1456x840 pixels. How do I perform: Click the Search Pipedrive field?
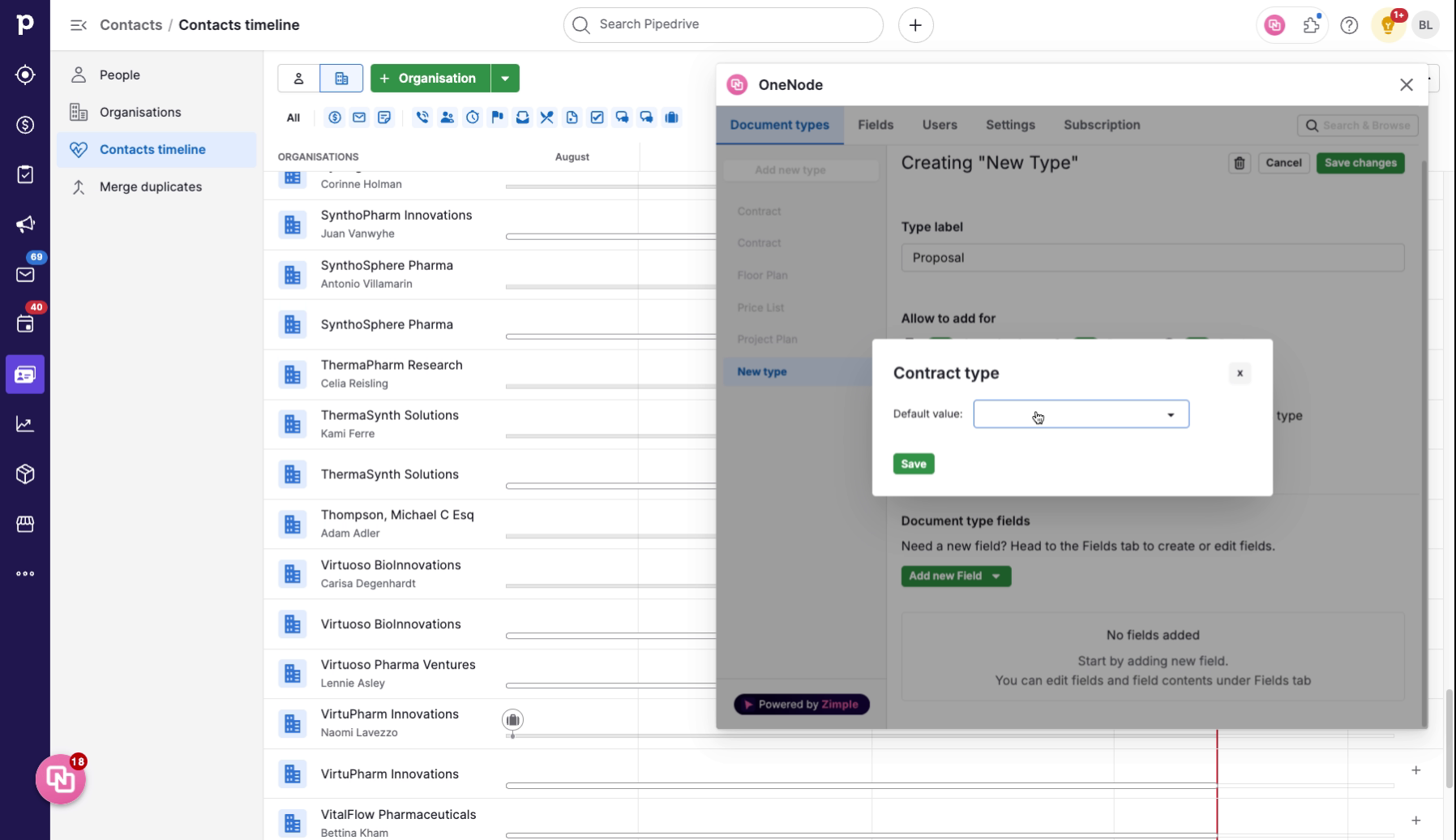coord(723,25)
